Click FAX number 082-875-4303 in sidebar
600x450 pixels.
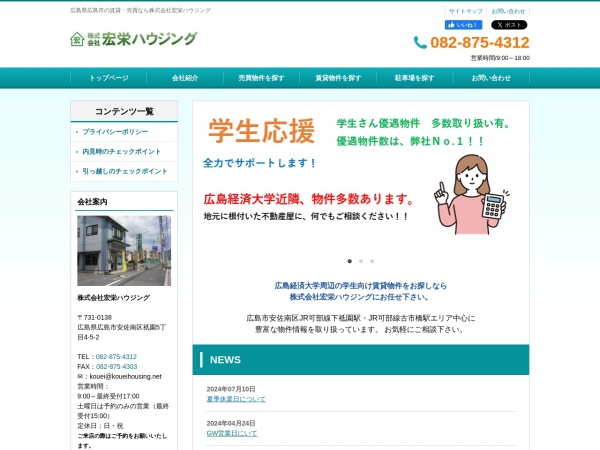pos(116,367)
